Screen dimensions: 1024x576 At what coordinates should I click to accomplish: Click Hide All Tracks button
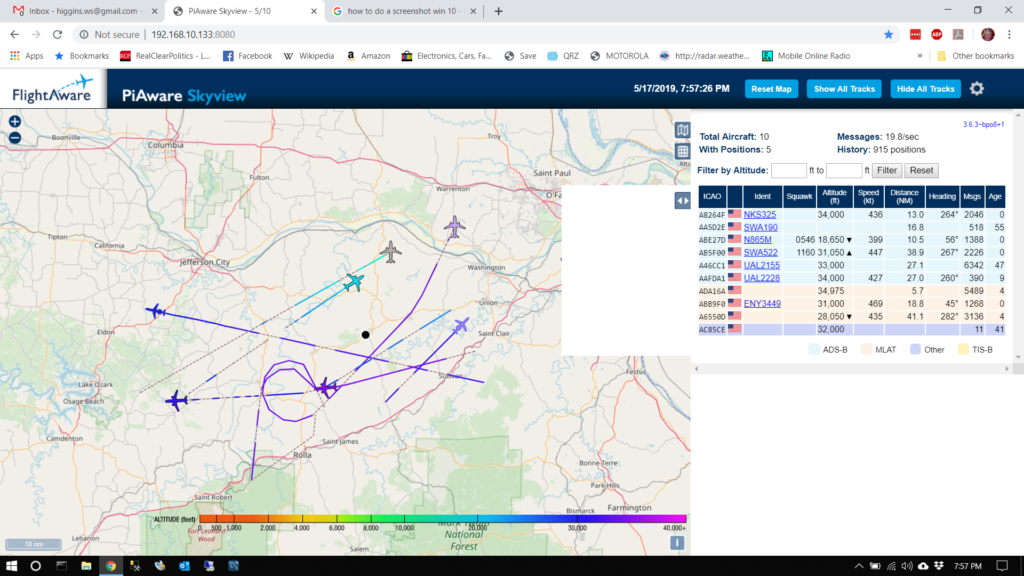(925, 89)
